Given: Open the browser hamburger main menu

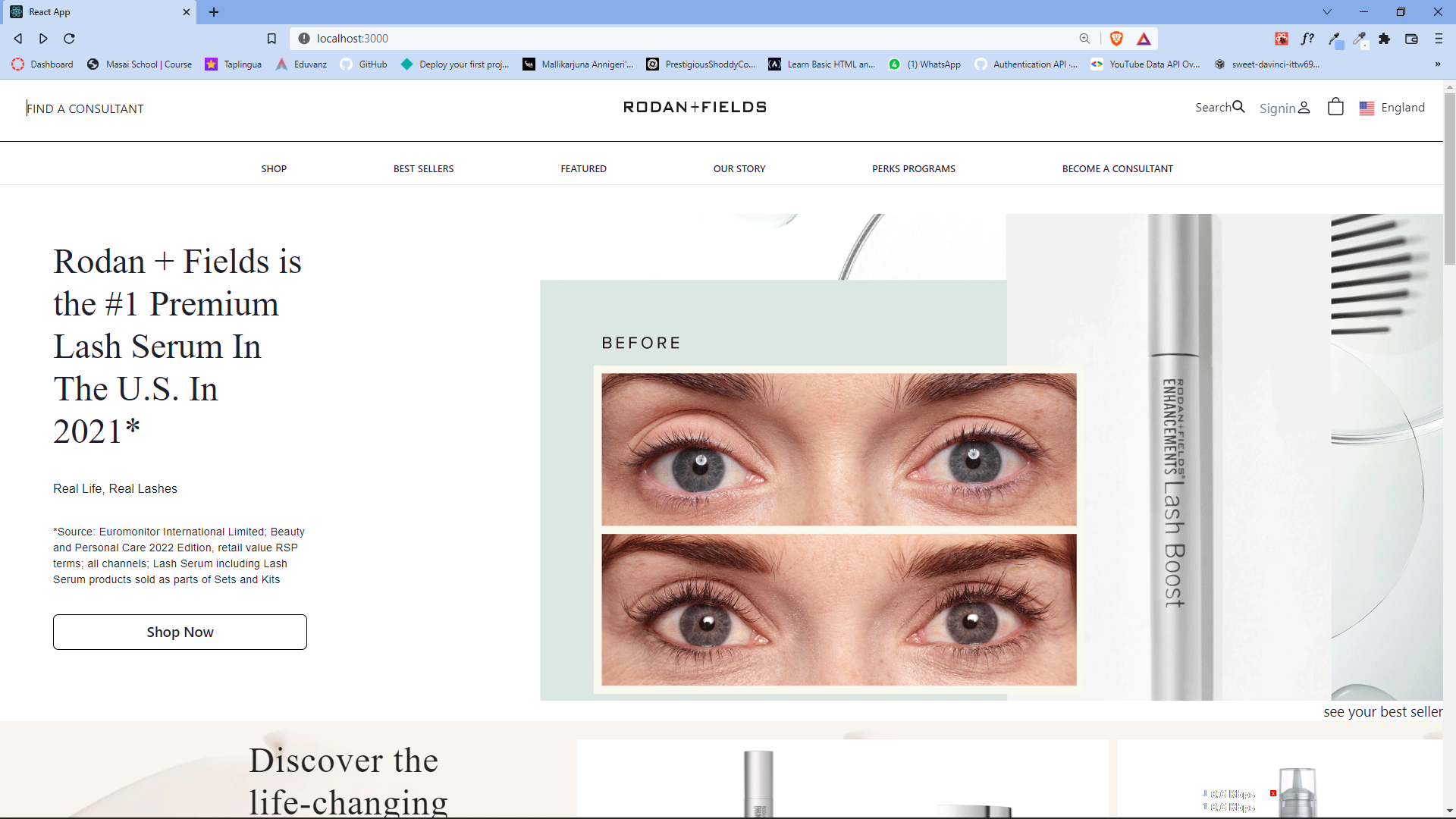Looking at the screenshot, I should click(x=1439, y=39).
